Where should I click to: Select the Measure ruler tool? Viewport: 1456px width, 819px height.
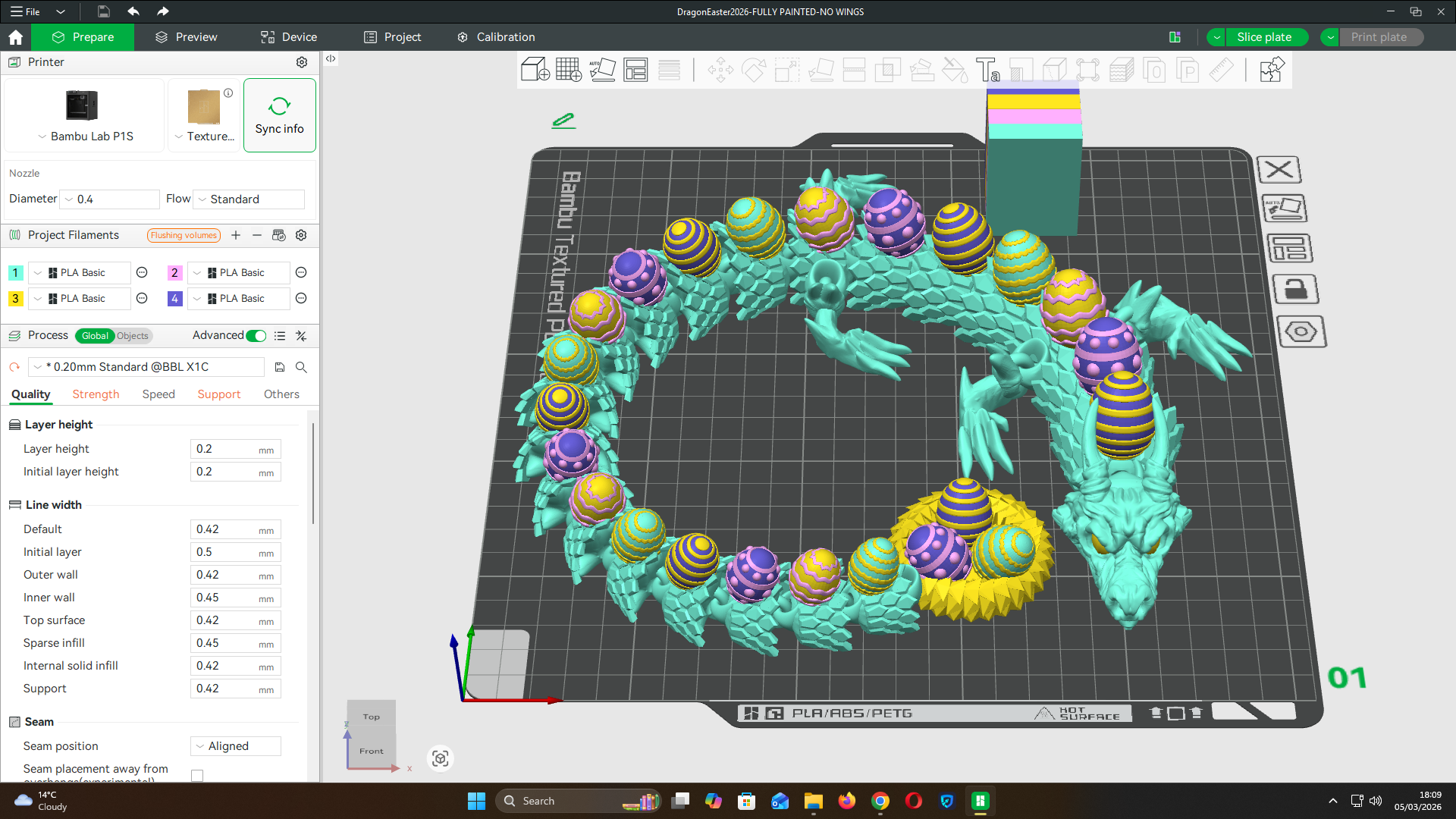tap(1221, 70)
